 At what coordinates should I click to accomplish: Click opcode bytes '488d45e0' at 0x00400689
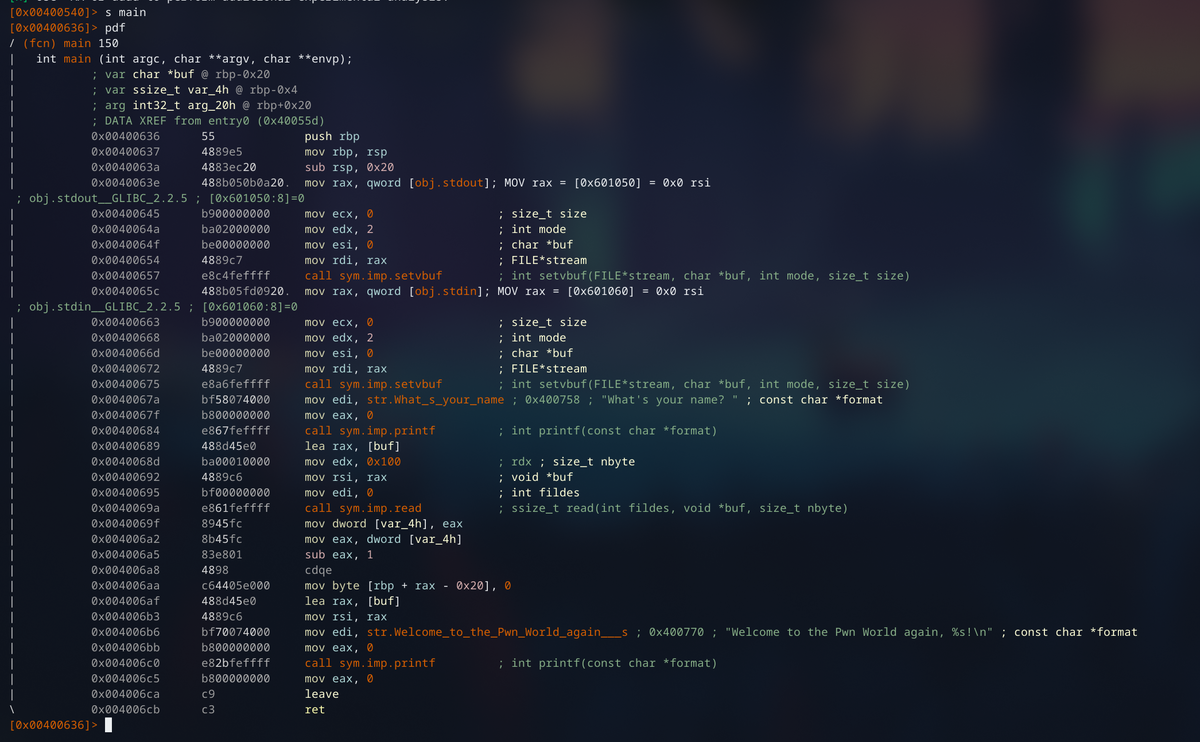click(x=229, y=446)
